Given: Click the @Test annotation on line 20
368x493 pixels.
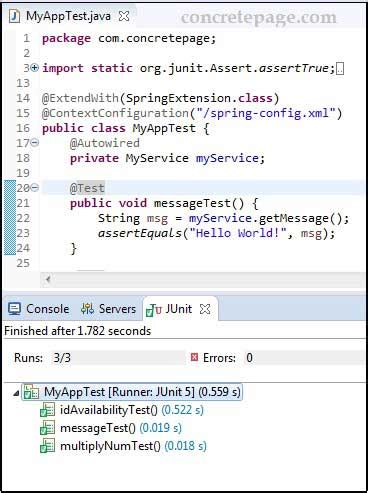Looking at the screenshot, I should [x=87, y=188].
